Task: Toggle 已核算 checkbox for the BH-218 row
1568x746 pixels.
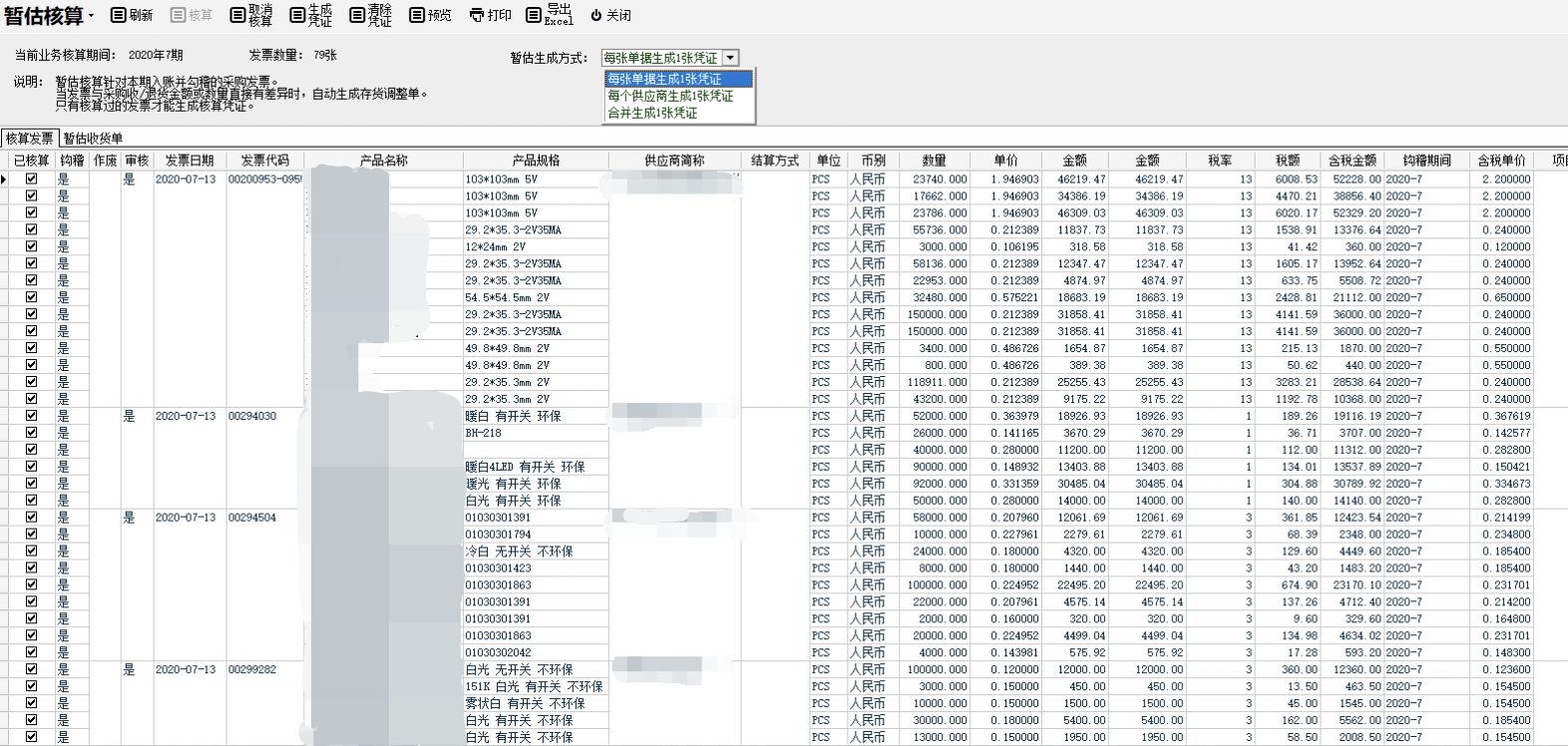Action: (x=31, y=433)
